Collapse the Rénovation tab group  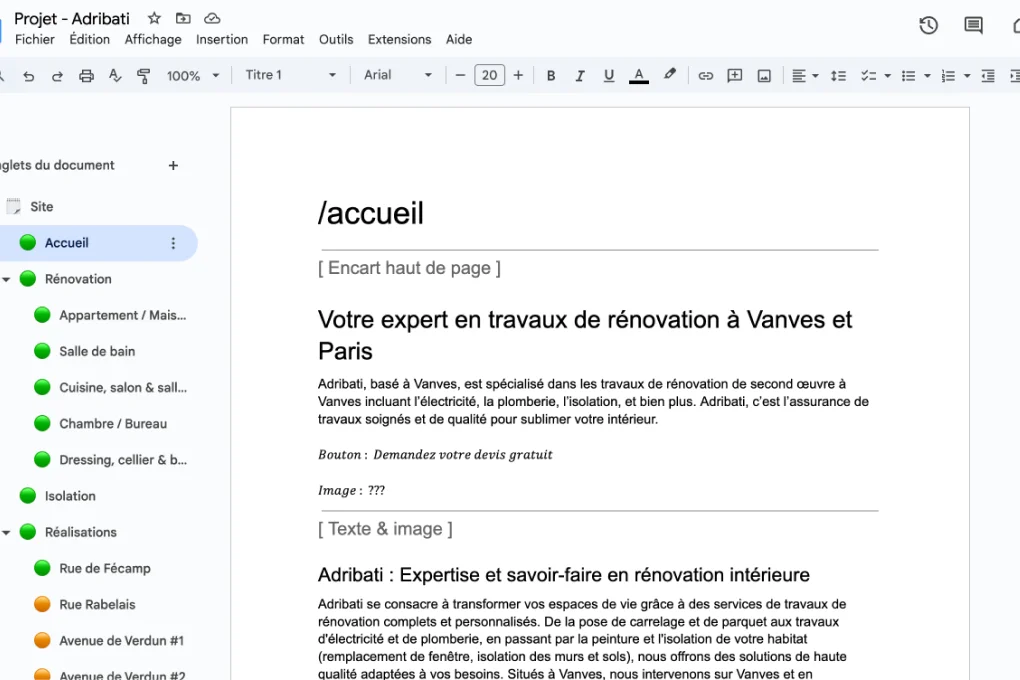pos(6,279)
